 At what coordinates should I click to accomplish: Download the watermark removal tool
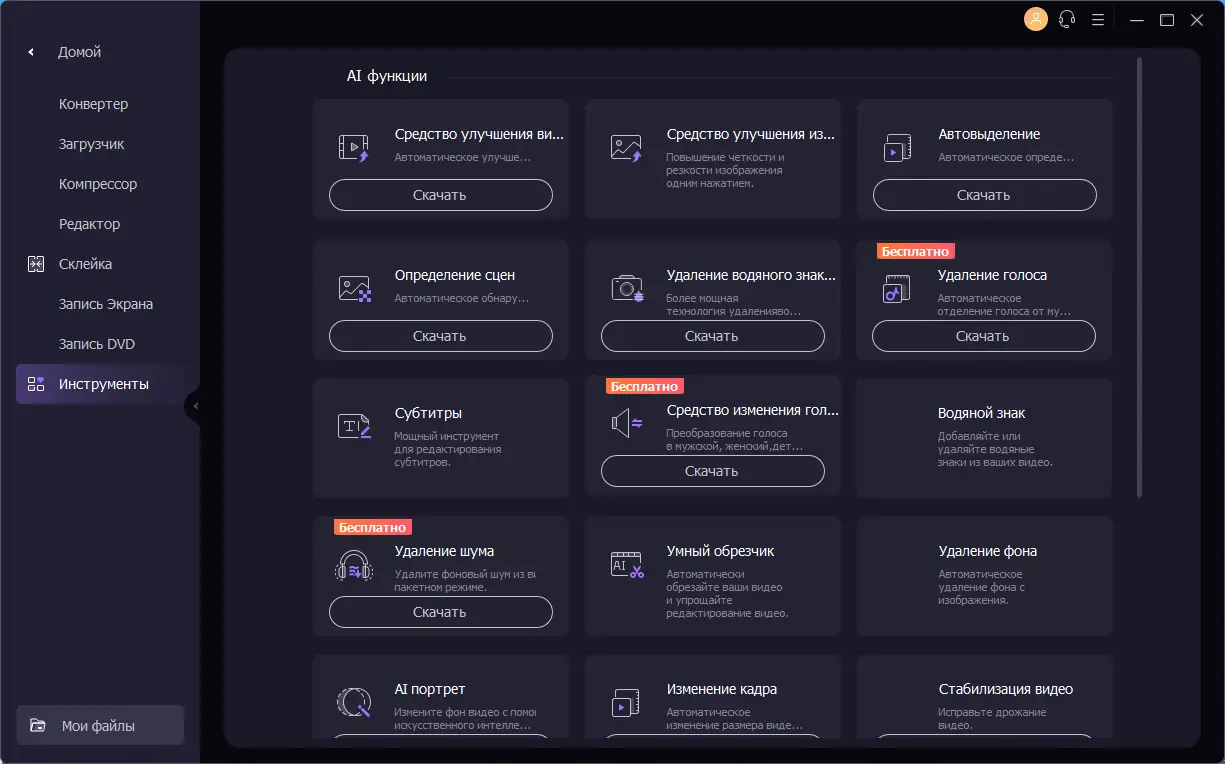tap(712, 336)
